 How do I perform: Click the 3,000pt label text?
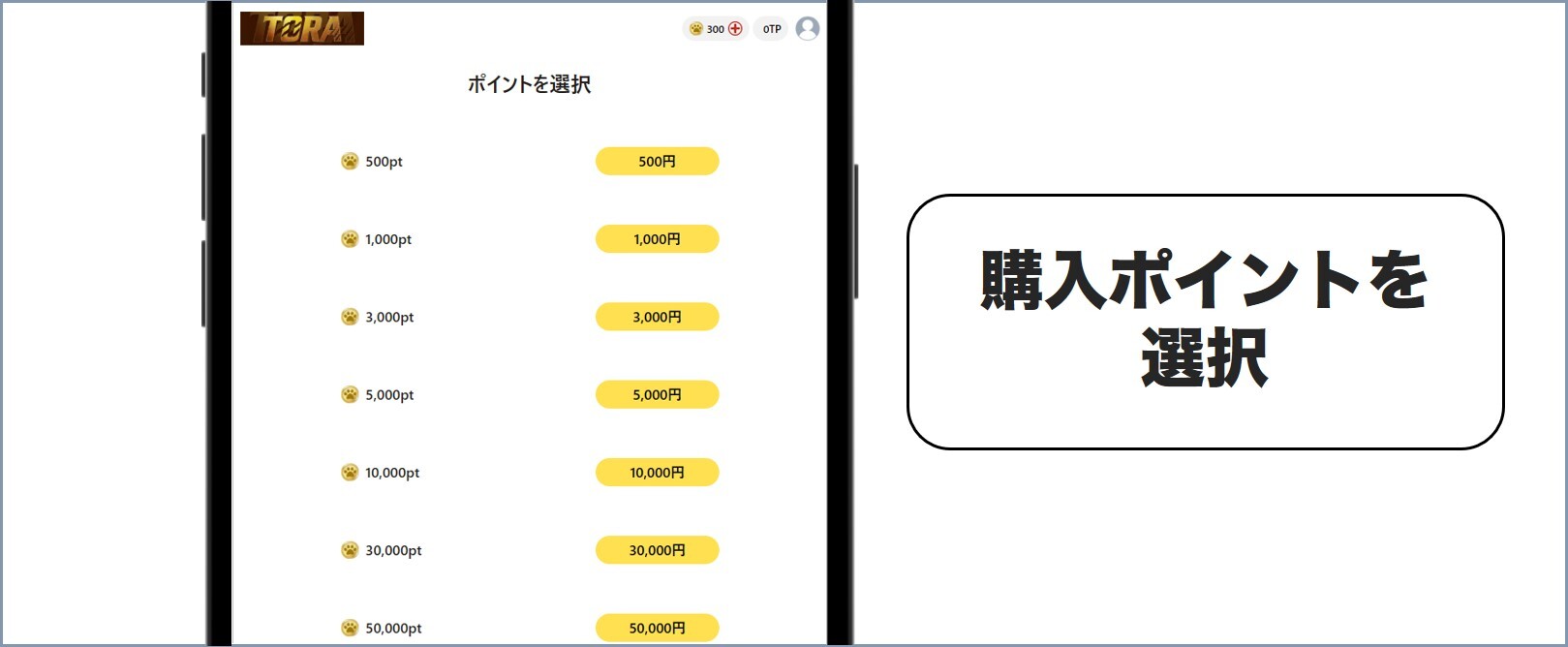pos(389,317)
